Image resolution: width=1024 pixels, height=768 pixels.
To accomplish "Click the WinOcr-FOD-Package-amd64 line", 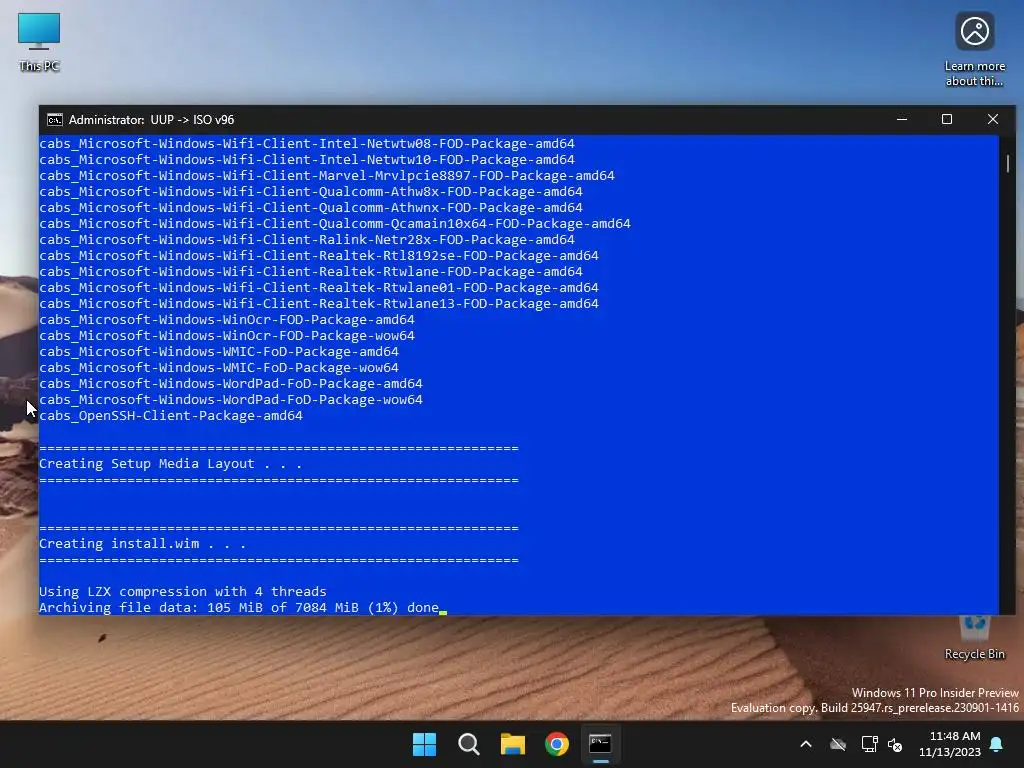I will click(227, 319).
